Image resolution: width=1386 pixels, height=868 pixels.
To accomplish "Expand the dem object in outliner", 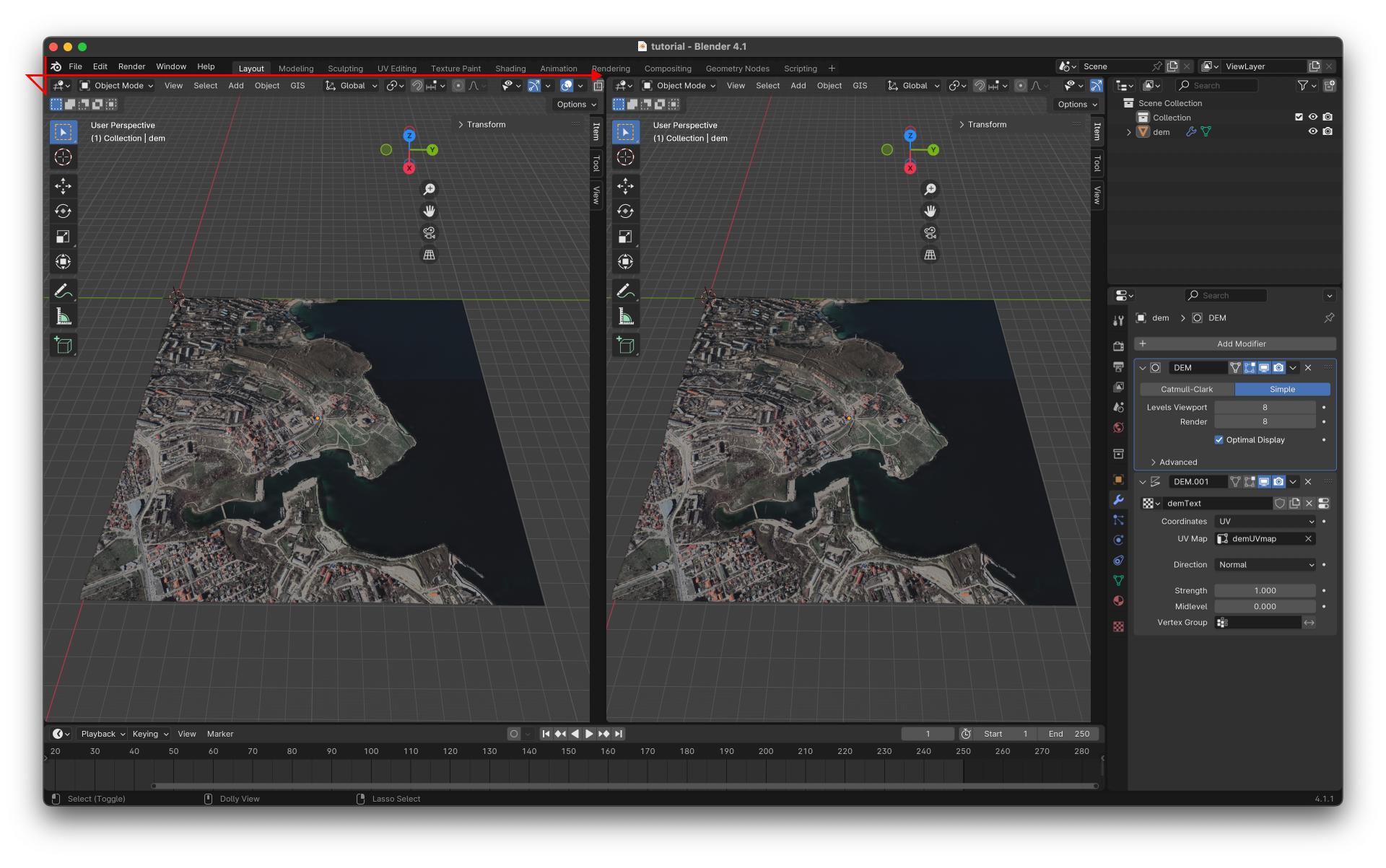I will pyautogui.click(x=1129, y=132).
